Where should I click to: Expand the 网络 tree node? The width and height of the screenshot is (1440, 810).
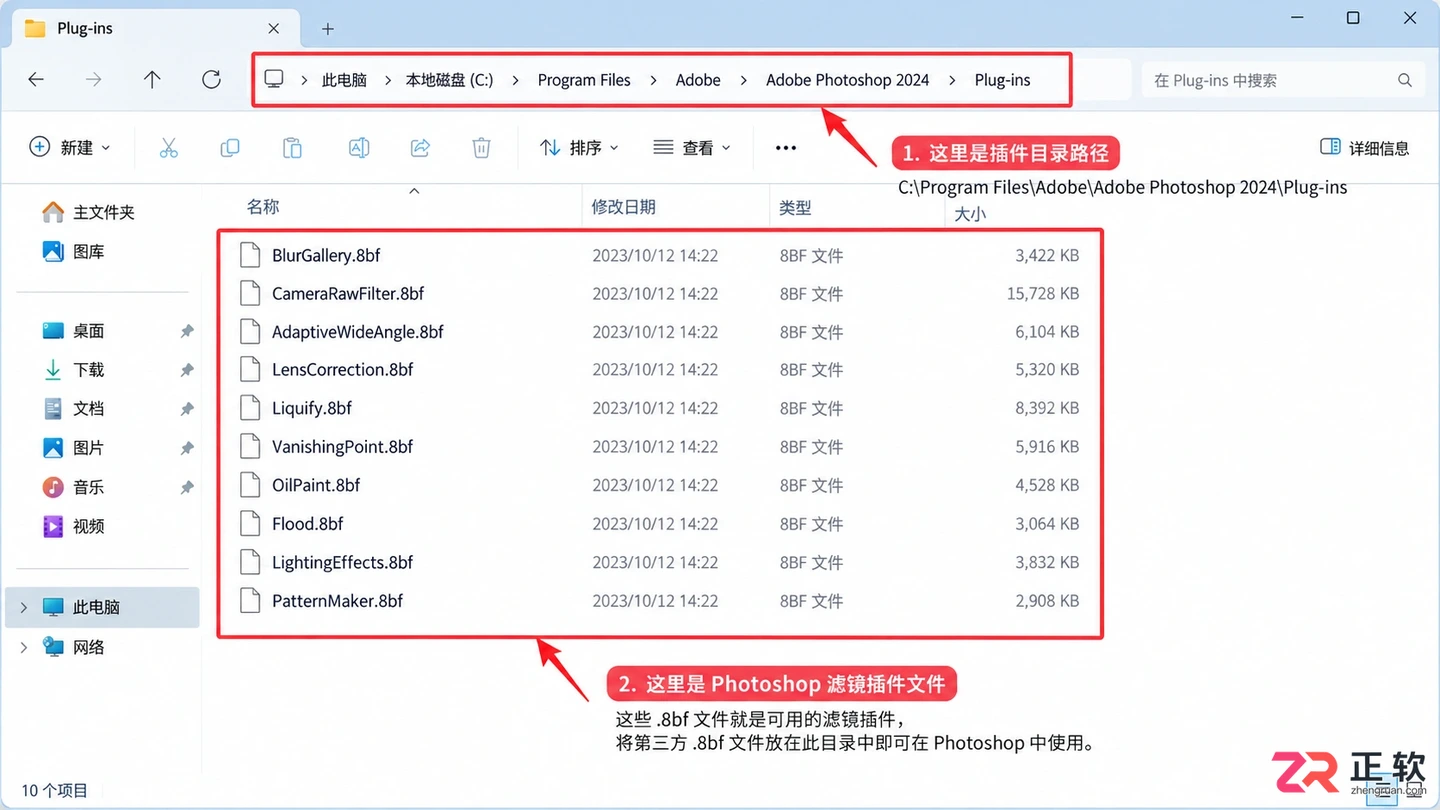point(24,647)
